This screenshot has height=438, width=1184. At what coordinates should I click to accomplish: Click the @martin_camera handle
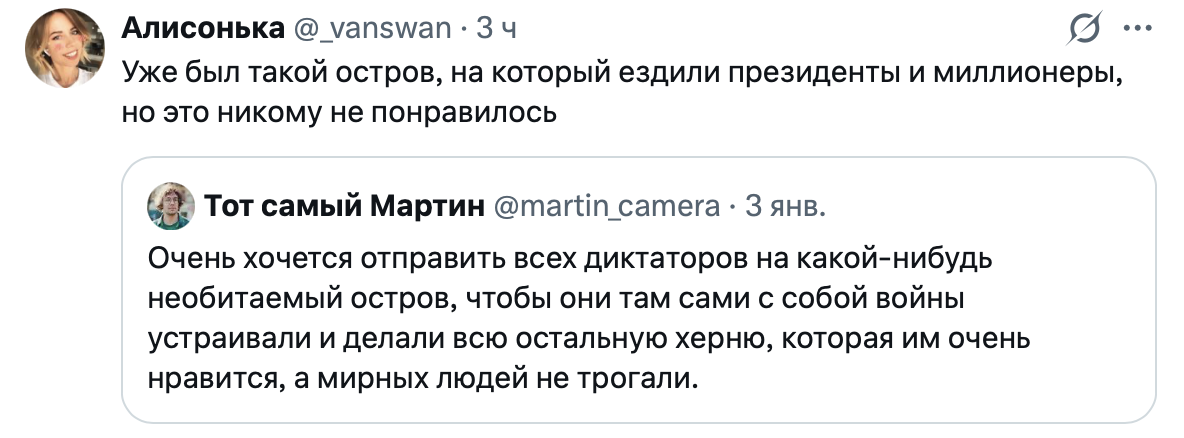606,206
